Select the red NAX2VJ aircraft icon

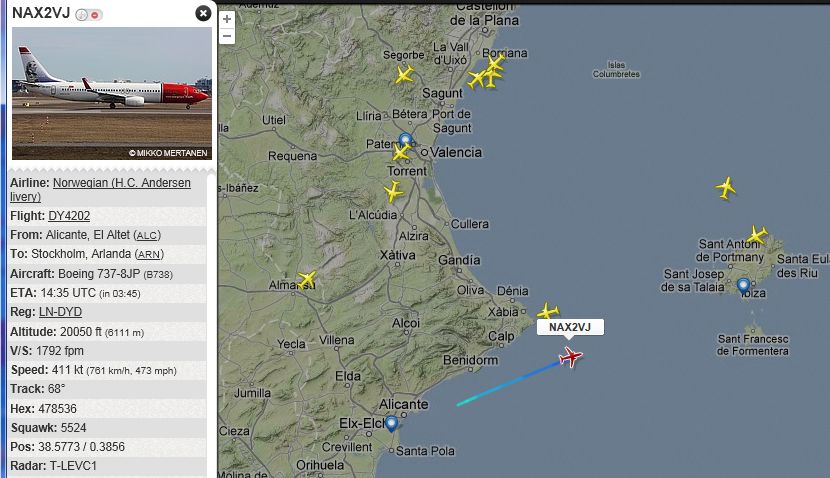click(571, 357)
